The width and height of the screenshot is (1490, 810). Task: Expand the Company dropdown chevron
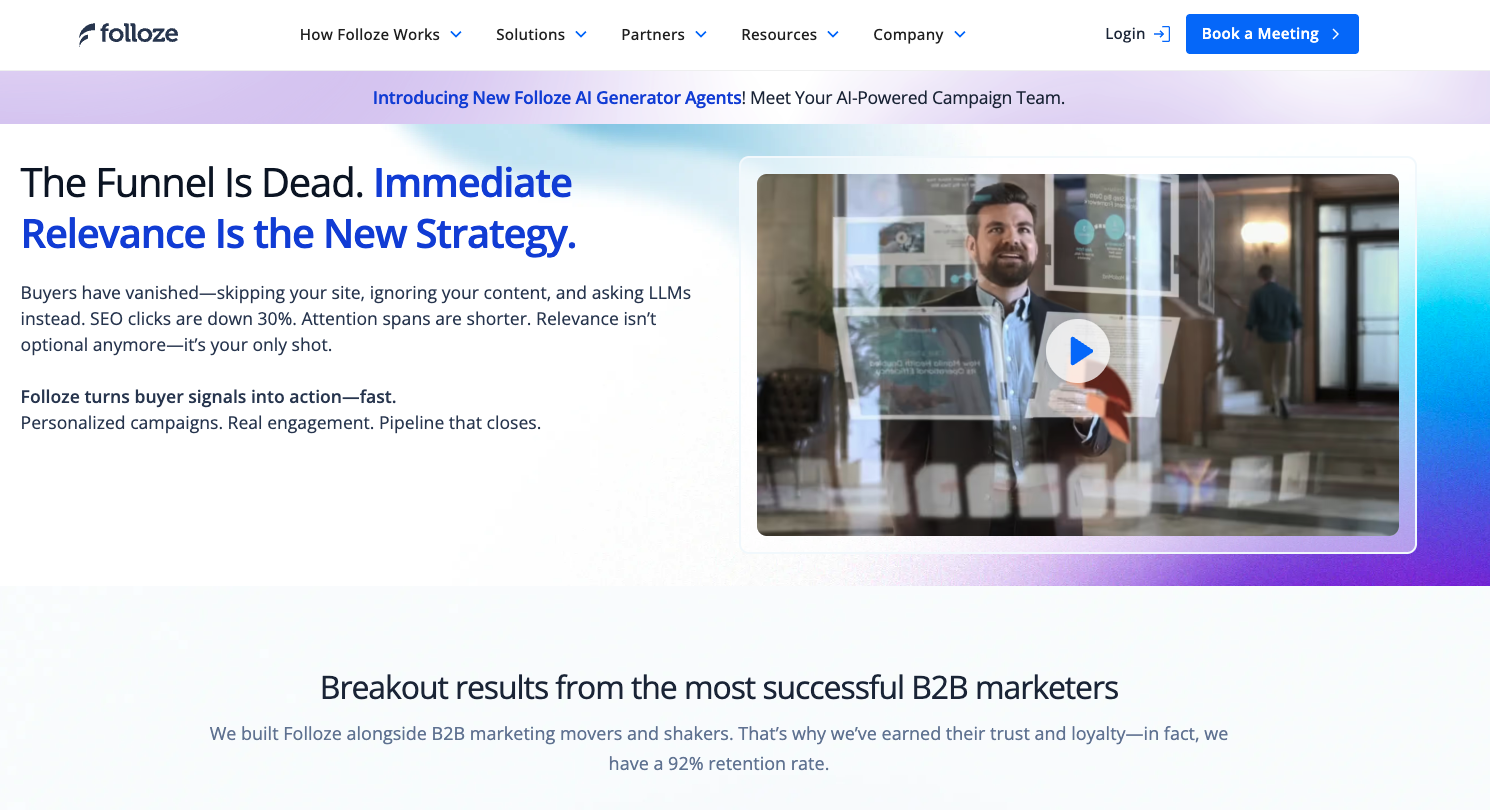[x=960, y=34]
